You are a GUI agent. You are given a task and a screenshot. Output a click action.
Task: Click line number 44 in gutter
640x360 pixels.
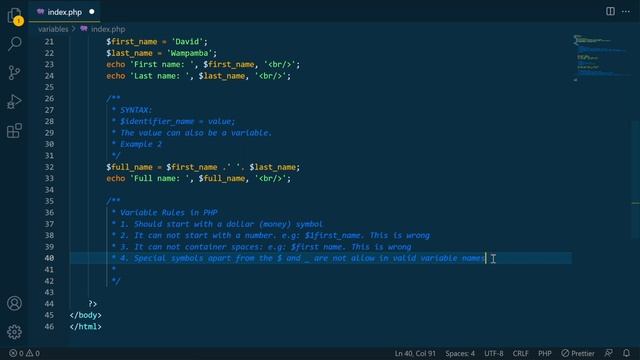49,304
